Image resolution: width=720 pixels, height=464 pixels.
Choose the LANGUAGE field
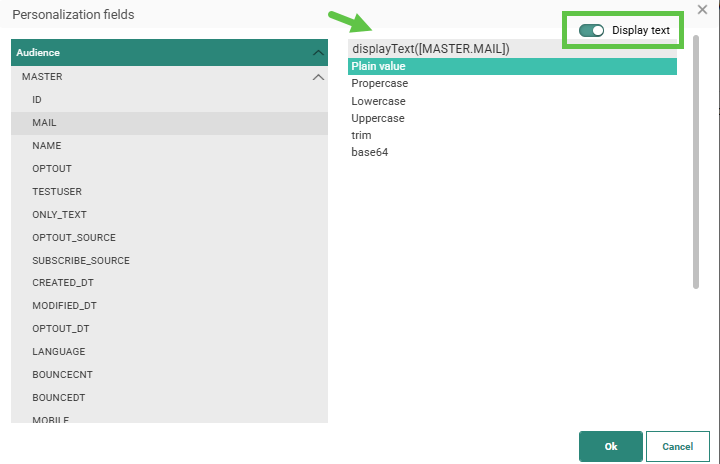point(58,352)
